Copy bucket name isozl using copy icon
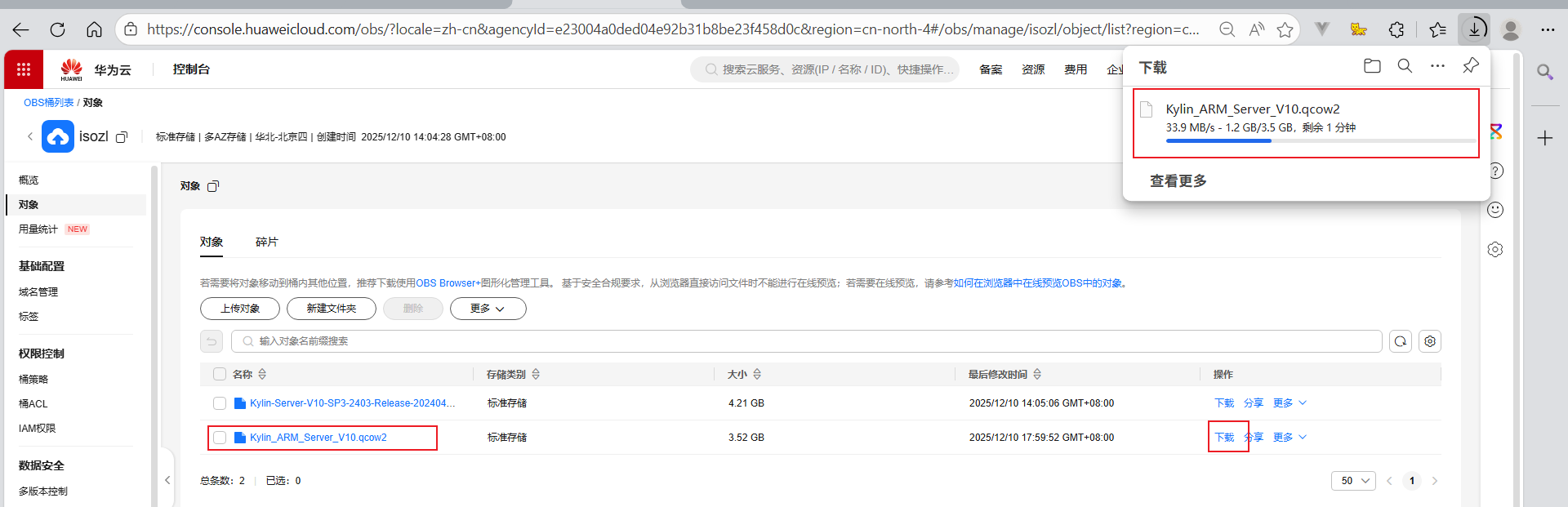 pyautogui.click(x=122, y=137)
